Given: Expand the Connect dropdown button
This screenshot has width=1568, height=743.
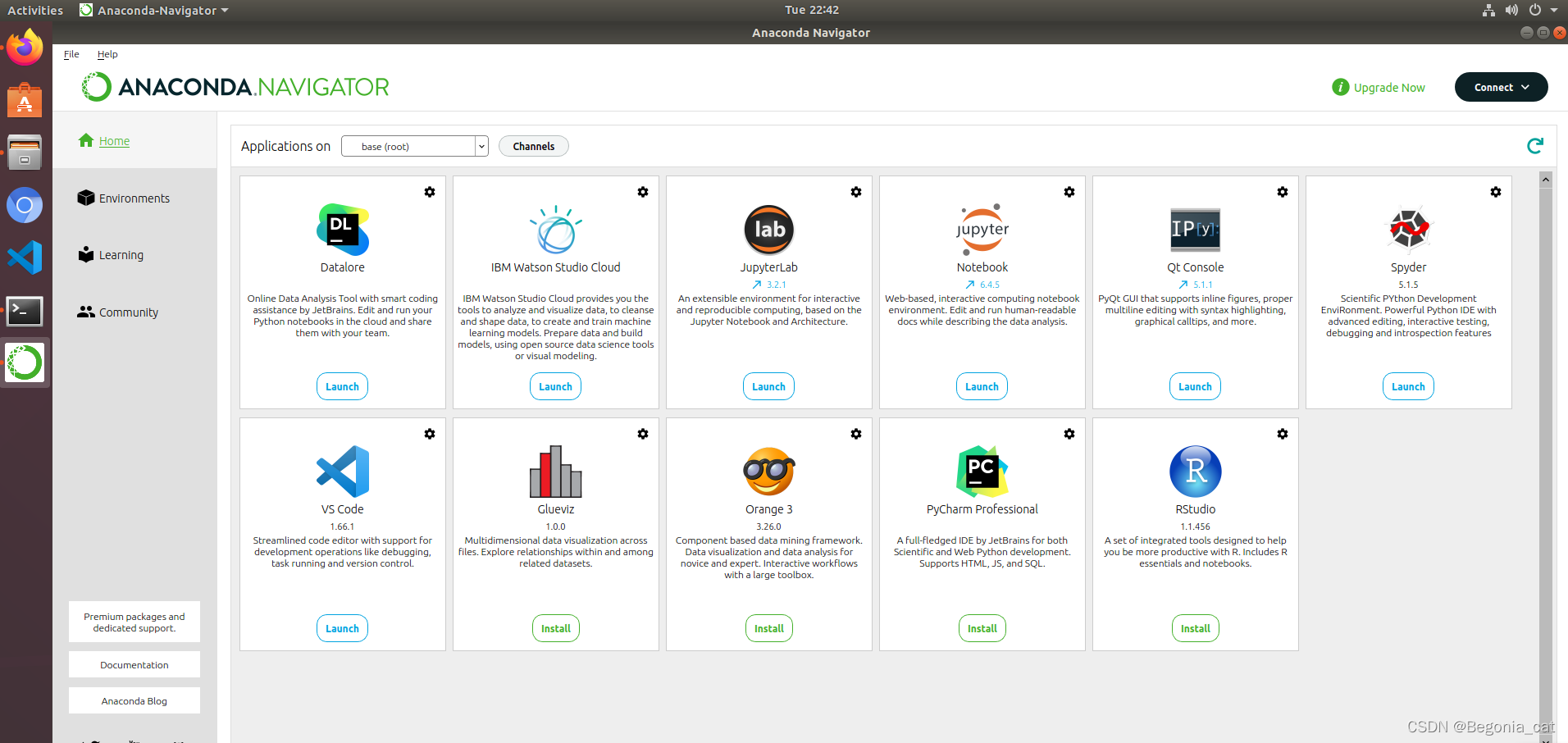Looking at the screenshot, I should [x=1501, y=87].
